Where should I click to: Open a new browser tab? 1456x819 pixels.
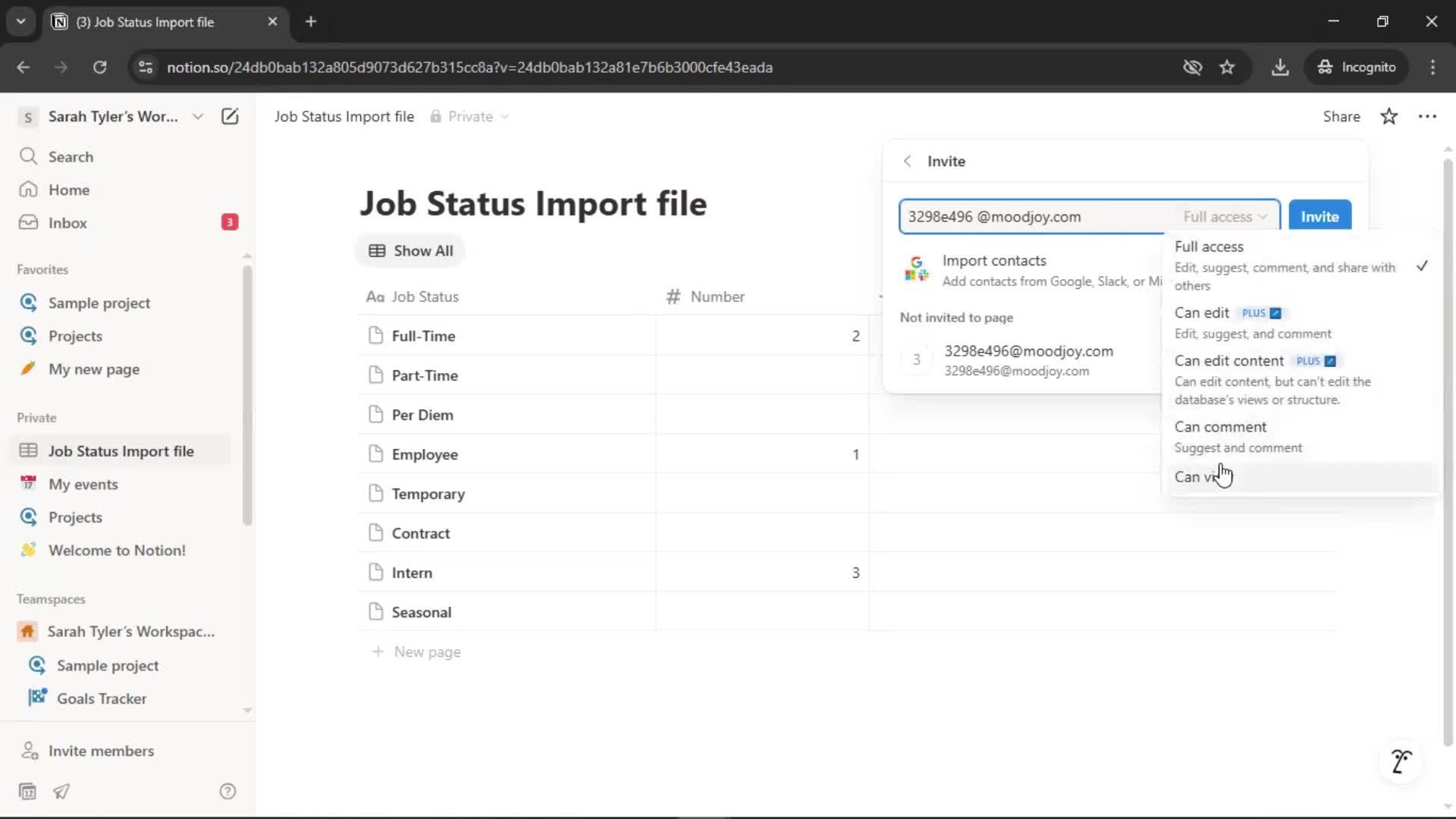[311, 21]
